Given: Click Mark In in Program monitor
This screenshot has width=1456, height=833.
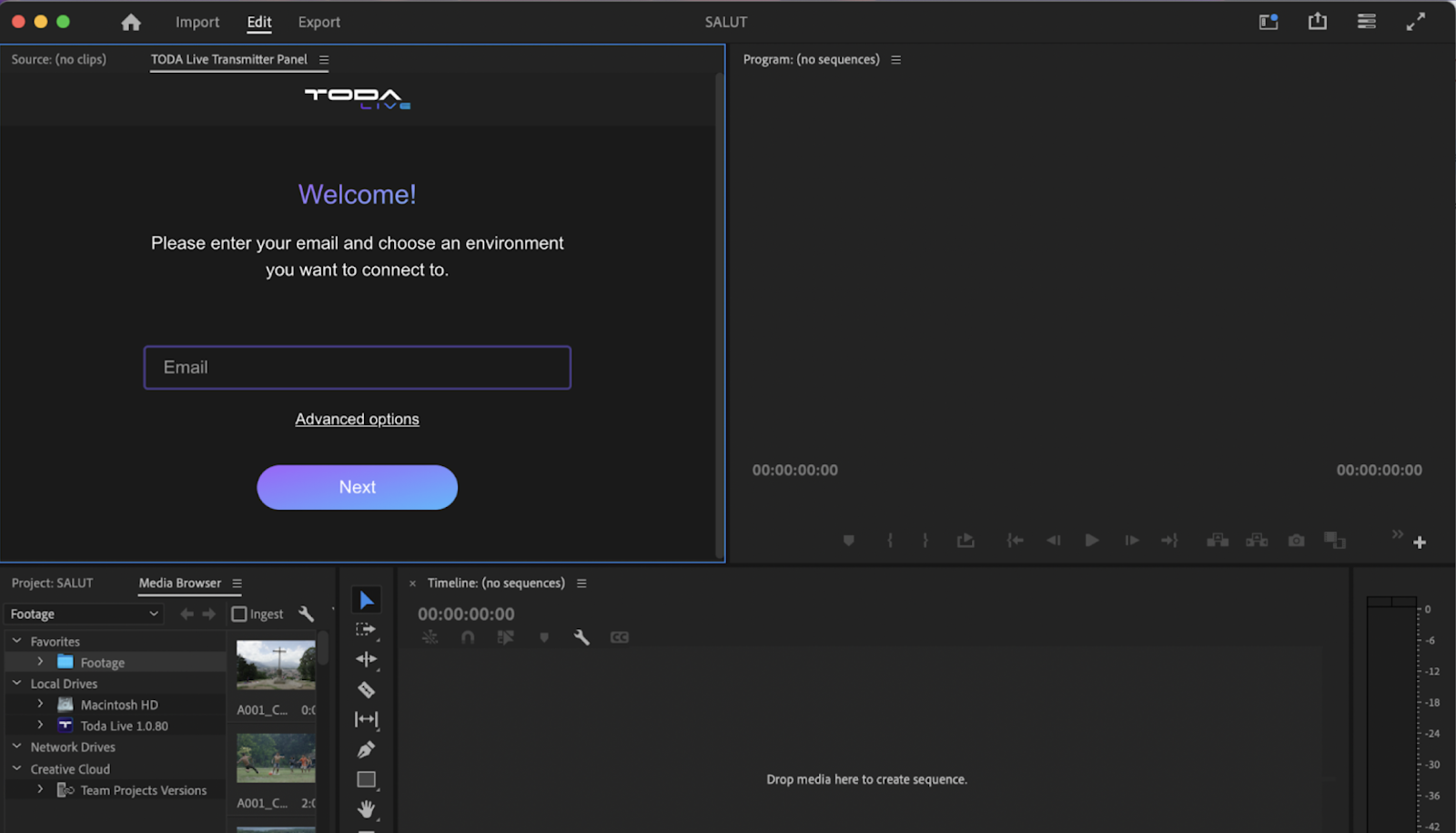Looking at the screenshot, I should [x=890, y=541].
